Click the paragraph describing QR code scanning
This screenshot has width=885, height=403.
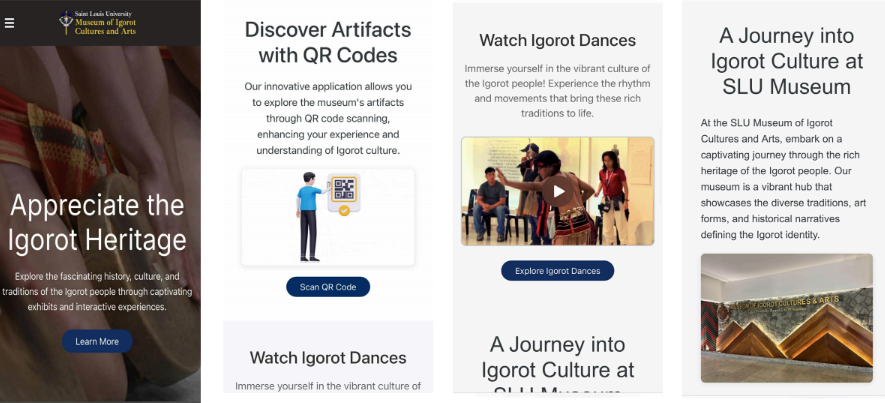click(x=328, y=119)
